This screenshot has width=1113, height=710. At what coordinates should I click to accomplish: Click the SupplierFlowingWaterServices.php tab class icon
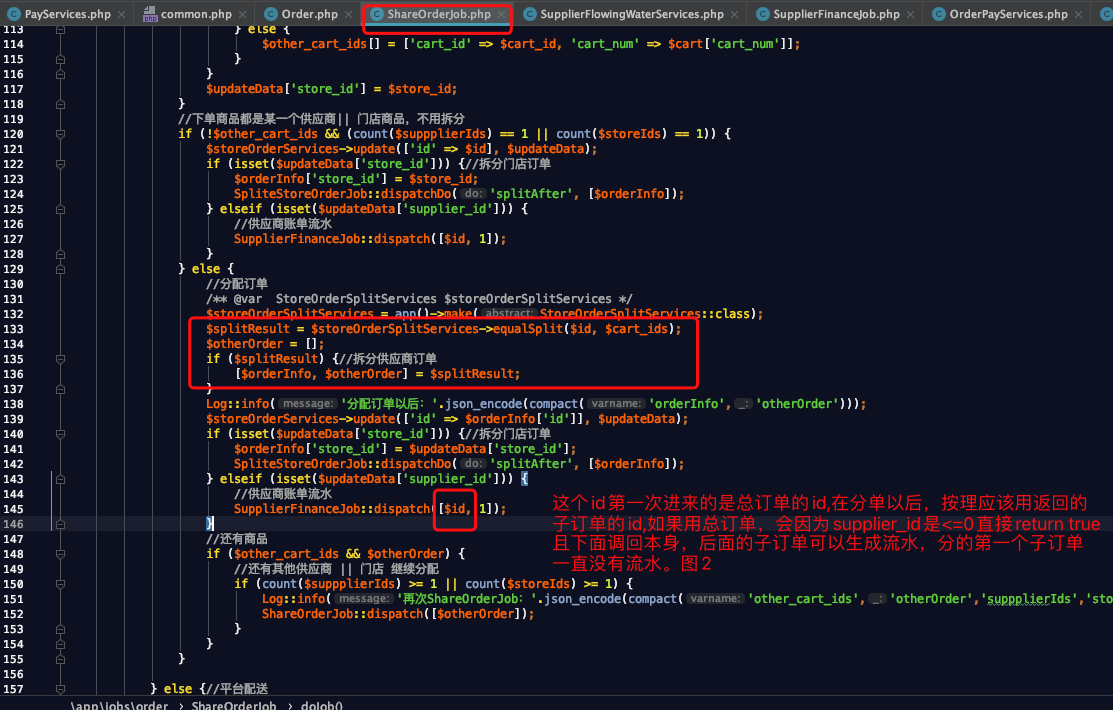click(530, 14)
